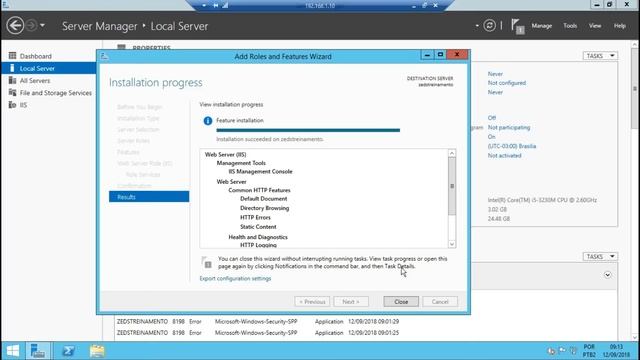Click IIS Management Console entry

point(260,171)
